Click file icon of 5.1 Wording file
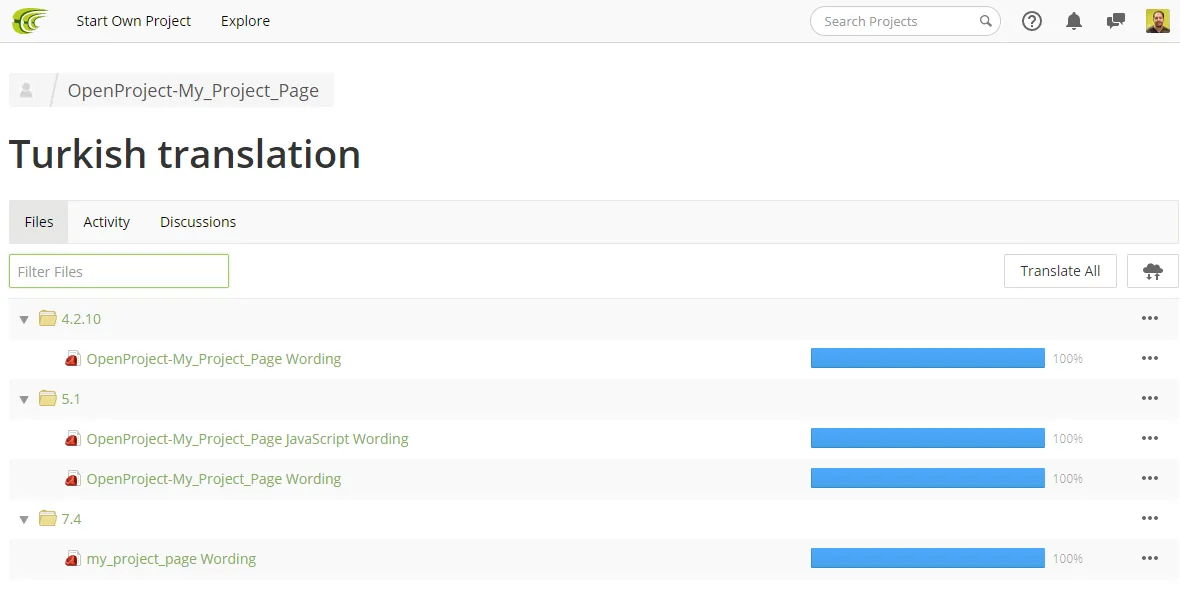Screen dimensions: 1180x594 click(x=72, y=478)
